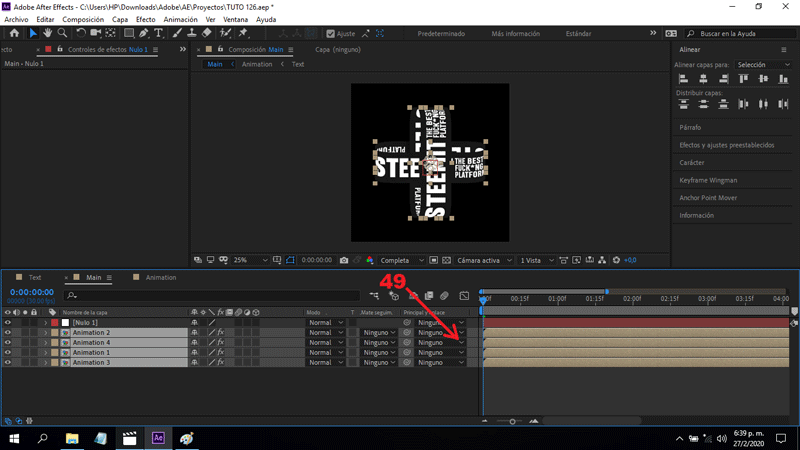Viewport: 800px width, 450px height.
Task: Pick the Rectangle shape tool
Action: pos(129,33)
